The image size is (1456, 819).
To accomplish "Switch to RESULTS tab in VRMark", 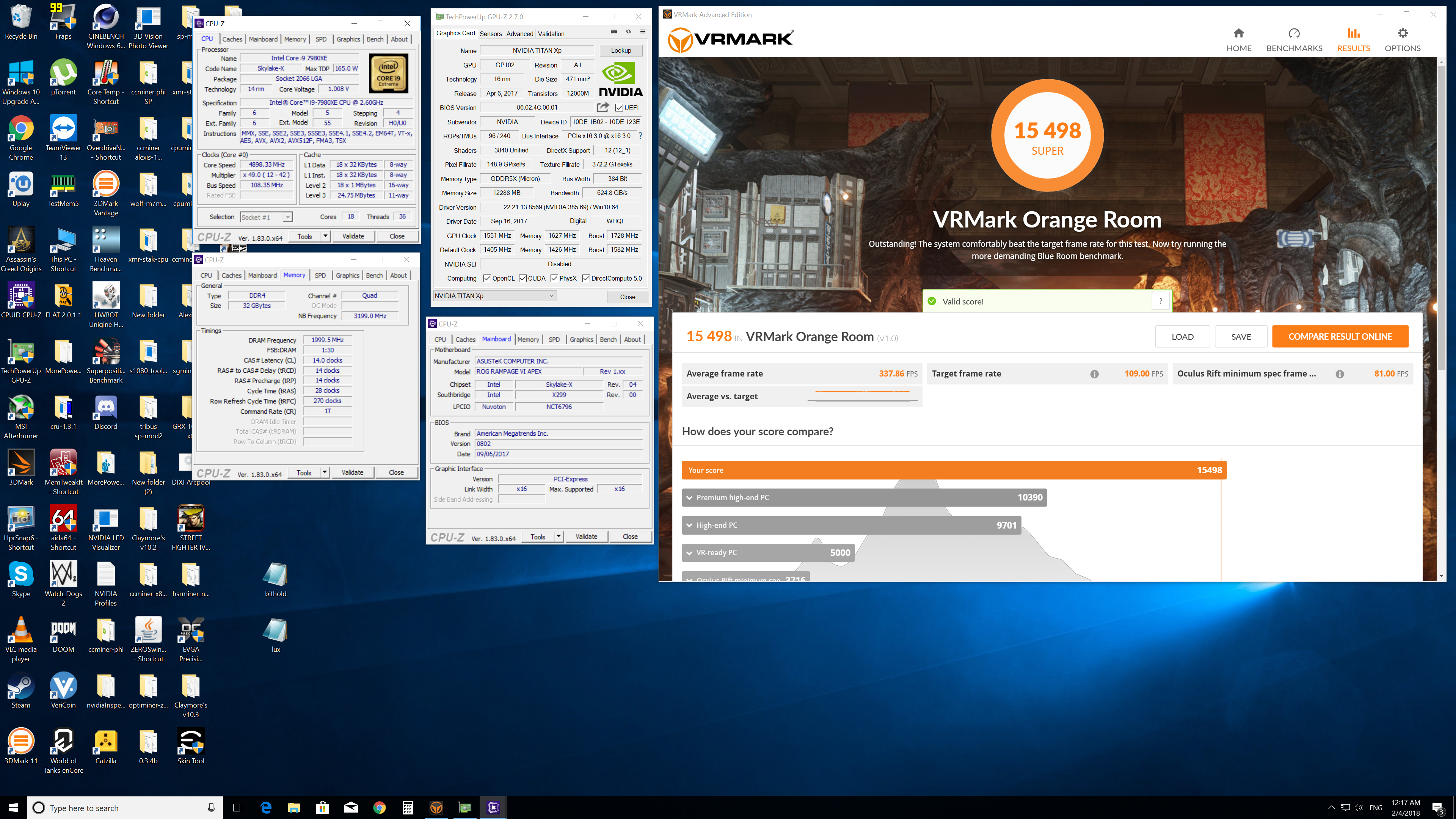I will click(1353, 39).
